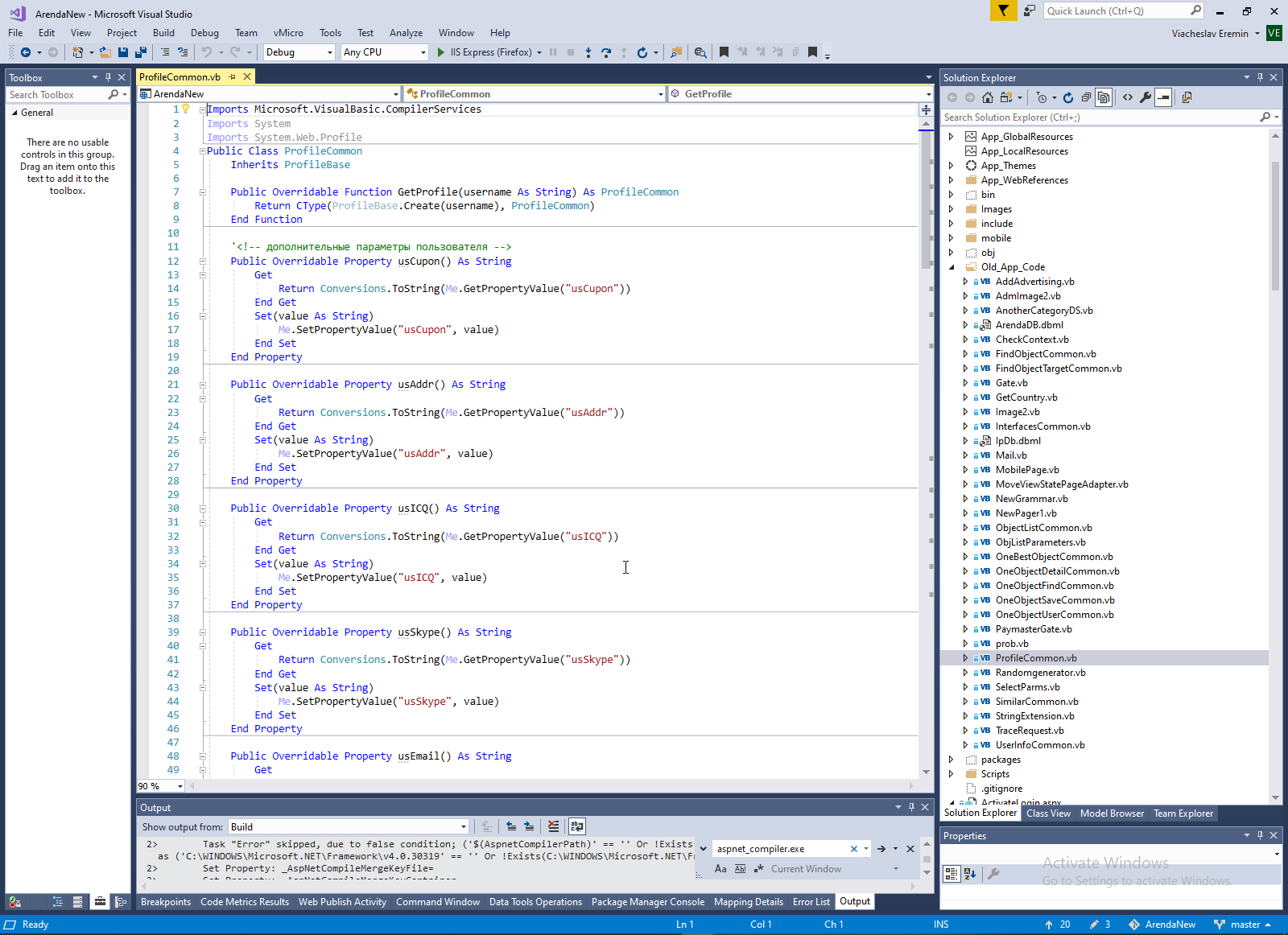
Task: Click the Step Over debug icon
Action: point(606,52)
